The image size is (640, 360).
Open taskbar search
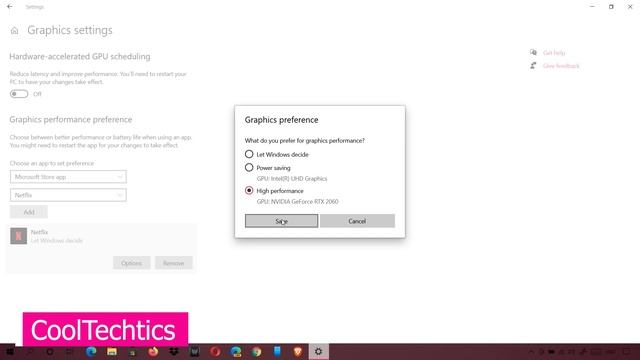pos(29,351)
